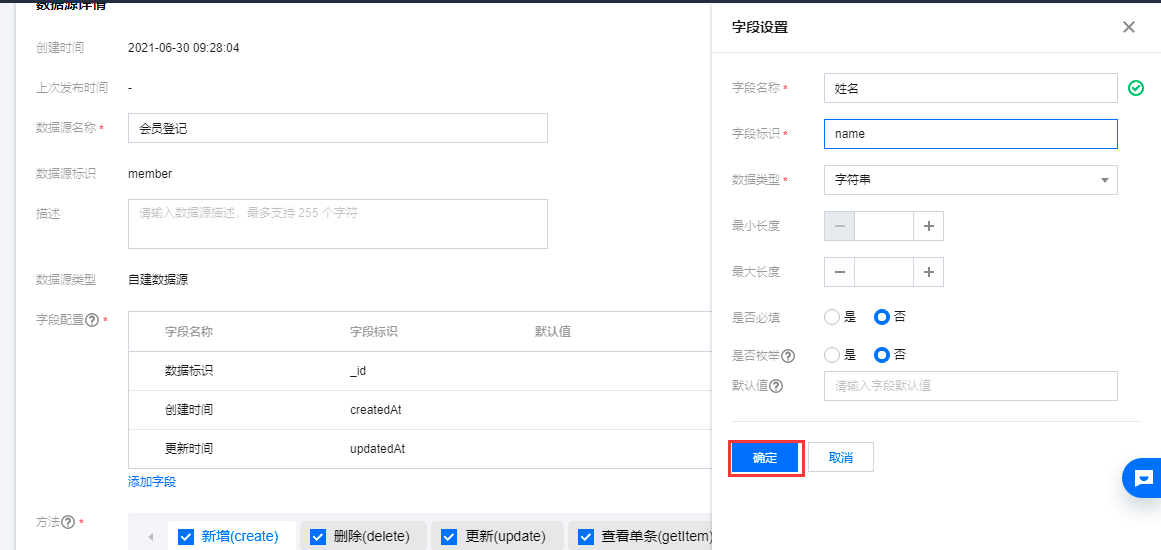1161x550 pixels.
Task: Uncheck the 新增(create) checkbox
Action: 187,537
